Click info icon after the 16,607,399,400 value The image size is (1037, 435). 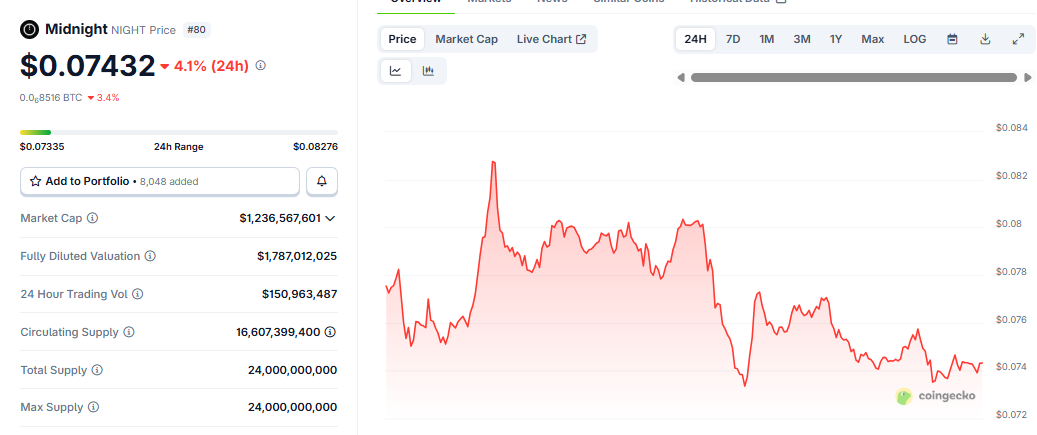[x=330, y=332]
